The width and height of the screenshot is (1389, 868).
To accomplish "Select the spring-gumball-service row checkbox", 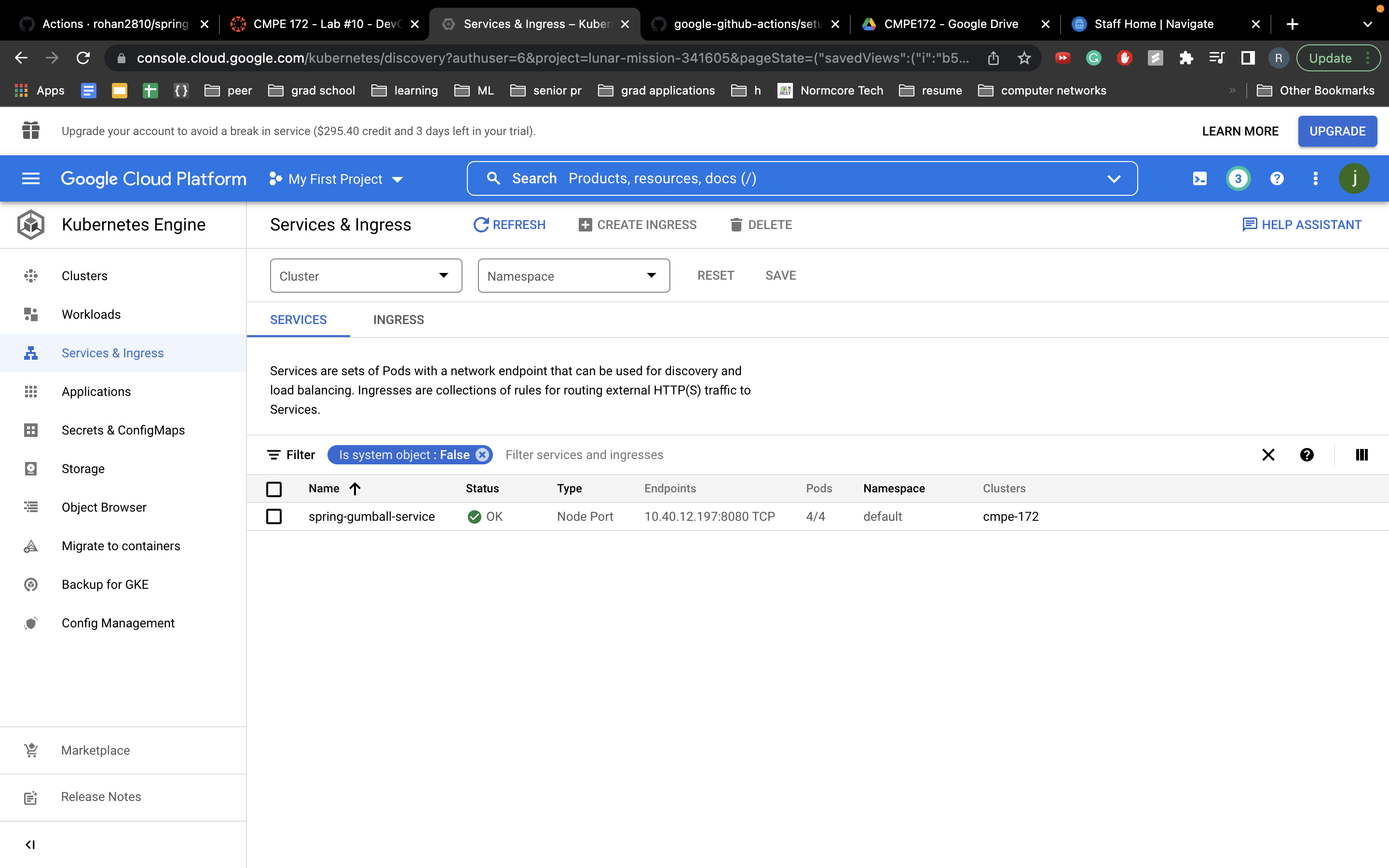I will (x=274, y=516).
